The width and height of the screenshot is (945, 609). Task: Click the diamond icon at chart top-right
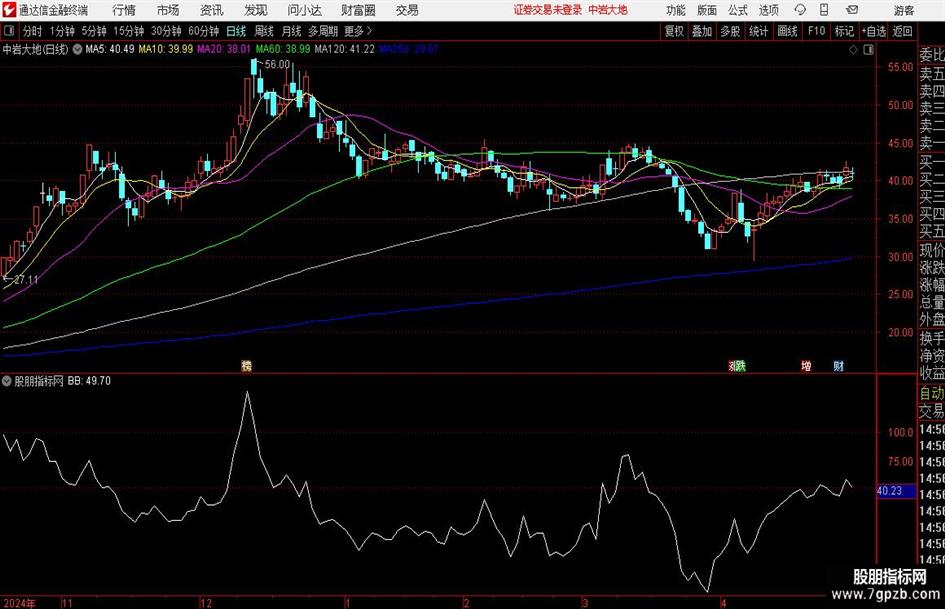(853, 49)
